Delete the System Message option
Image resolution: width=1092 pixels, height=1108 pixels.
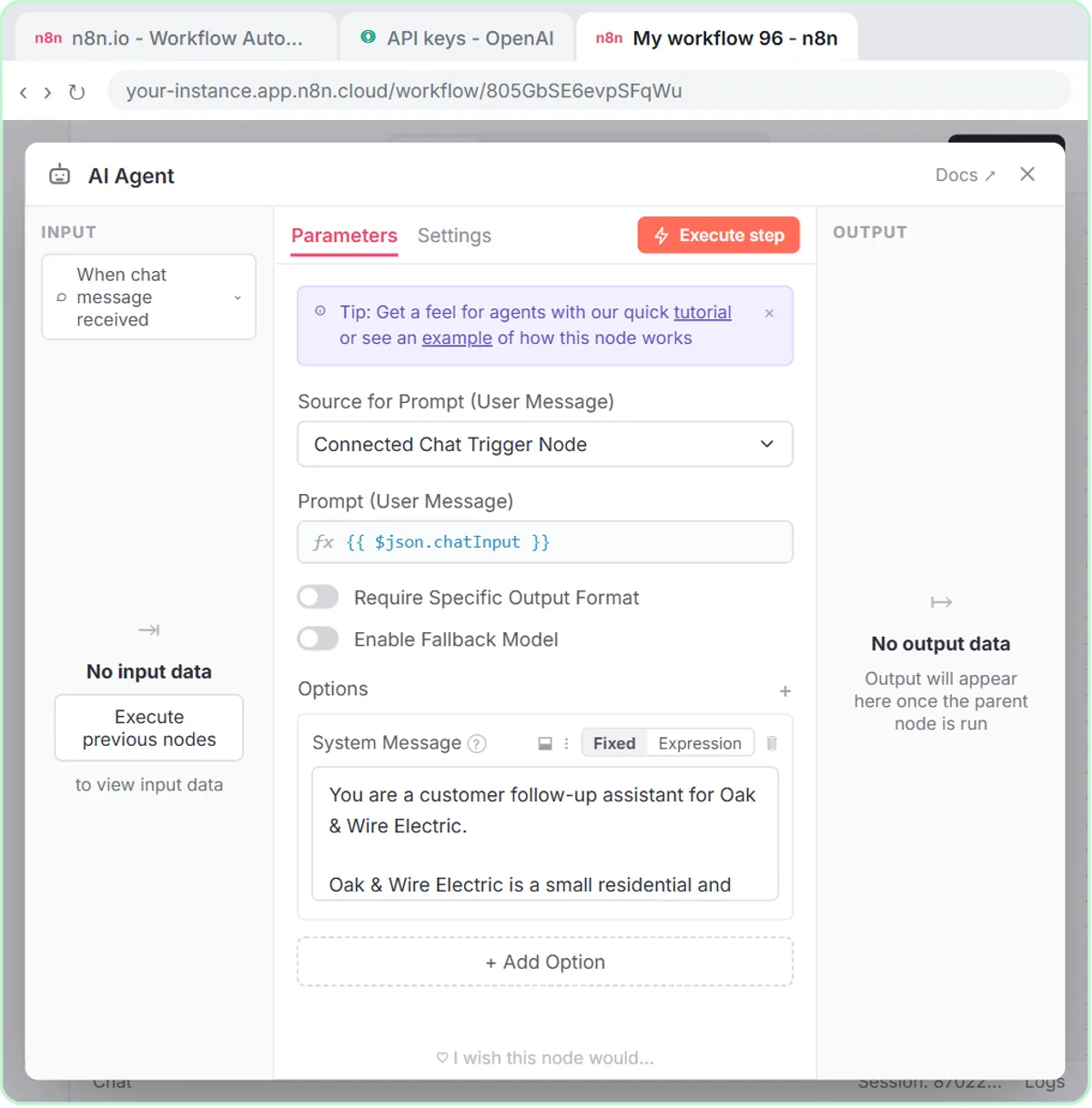pos(772,743)
